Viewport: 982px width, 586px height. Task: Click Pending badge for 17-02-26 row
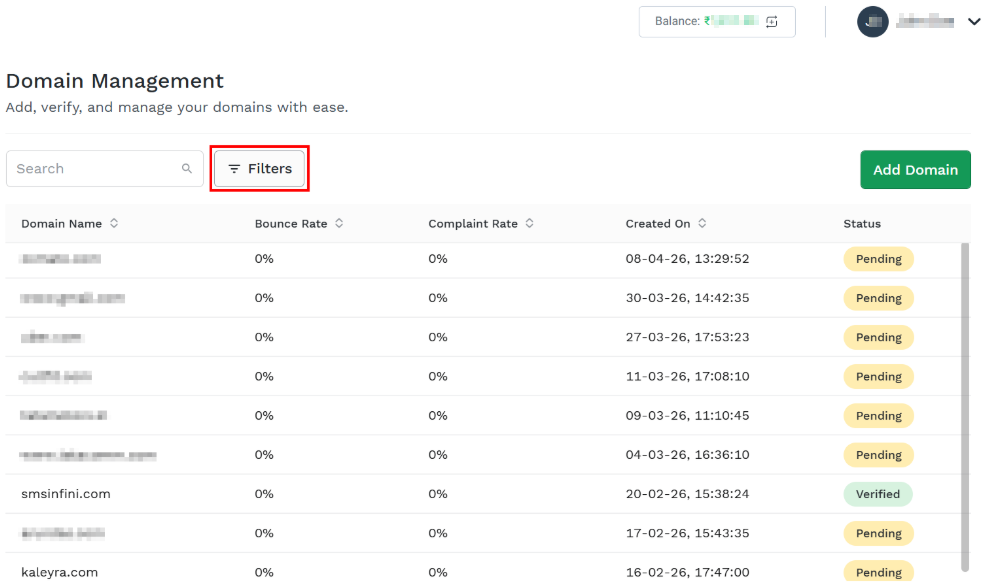pyautogui.click(x=878, y=533)
